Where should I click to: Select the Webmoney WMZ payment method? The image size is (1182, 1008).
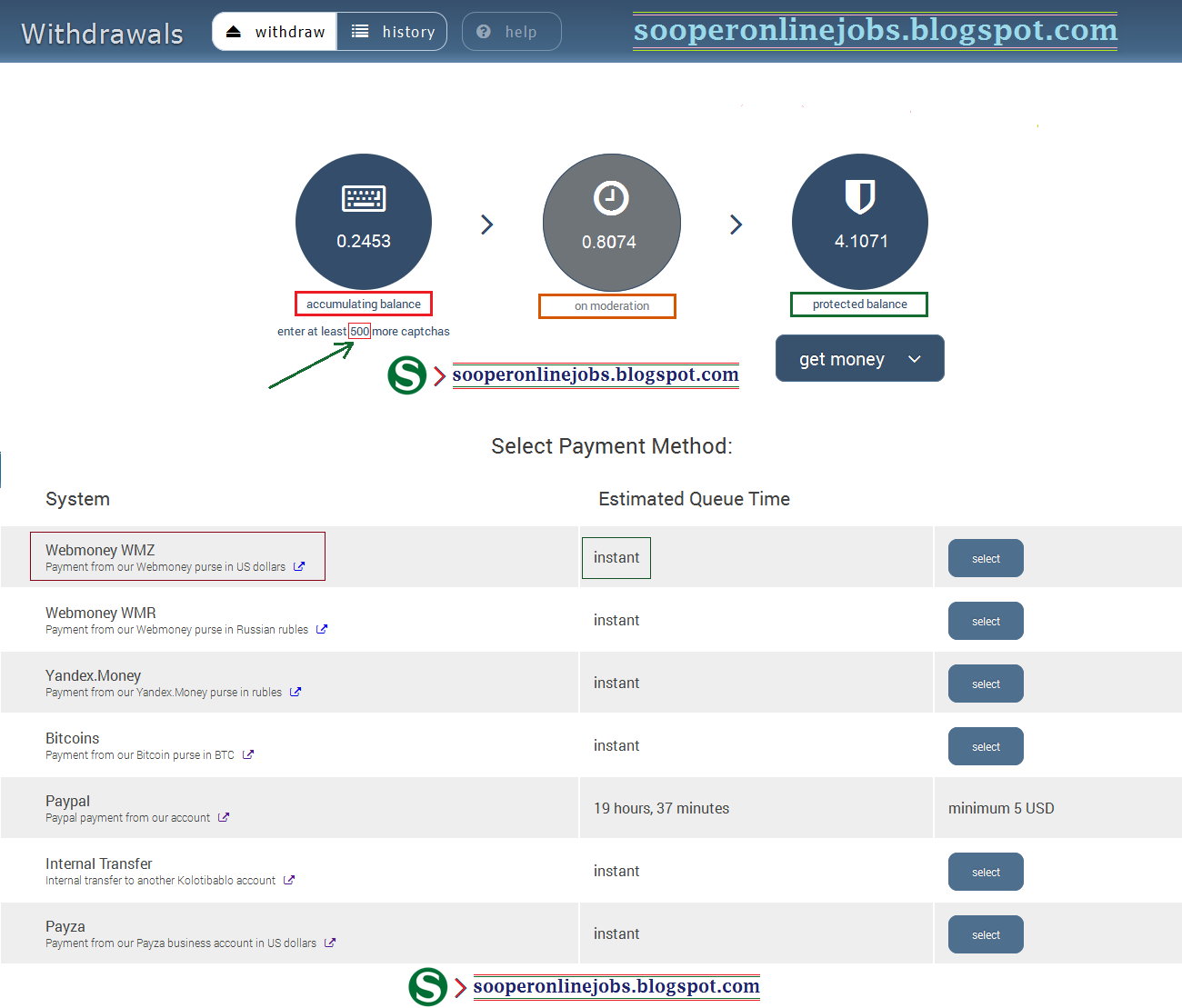[x=986, y=558]
